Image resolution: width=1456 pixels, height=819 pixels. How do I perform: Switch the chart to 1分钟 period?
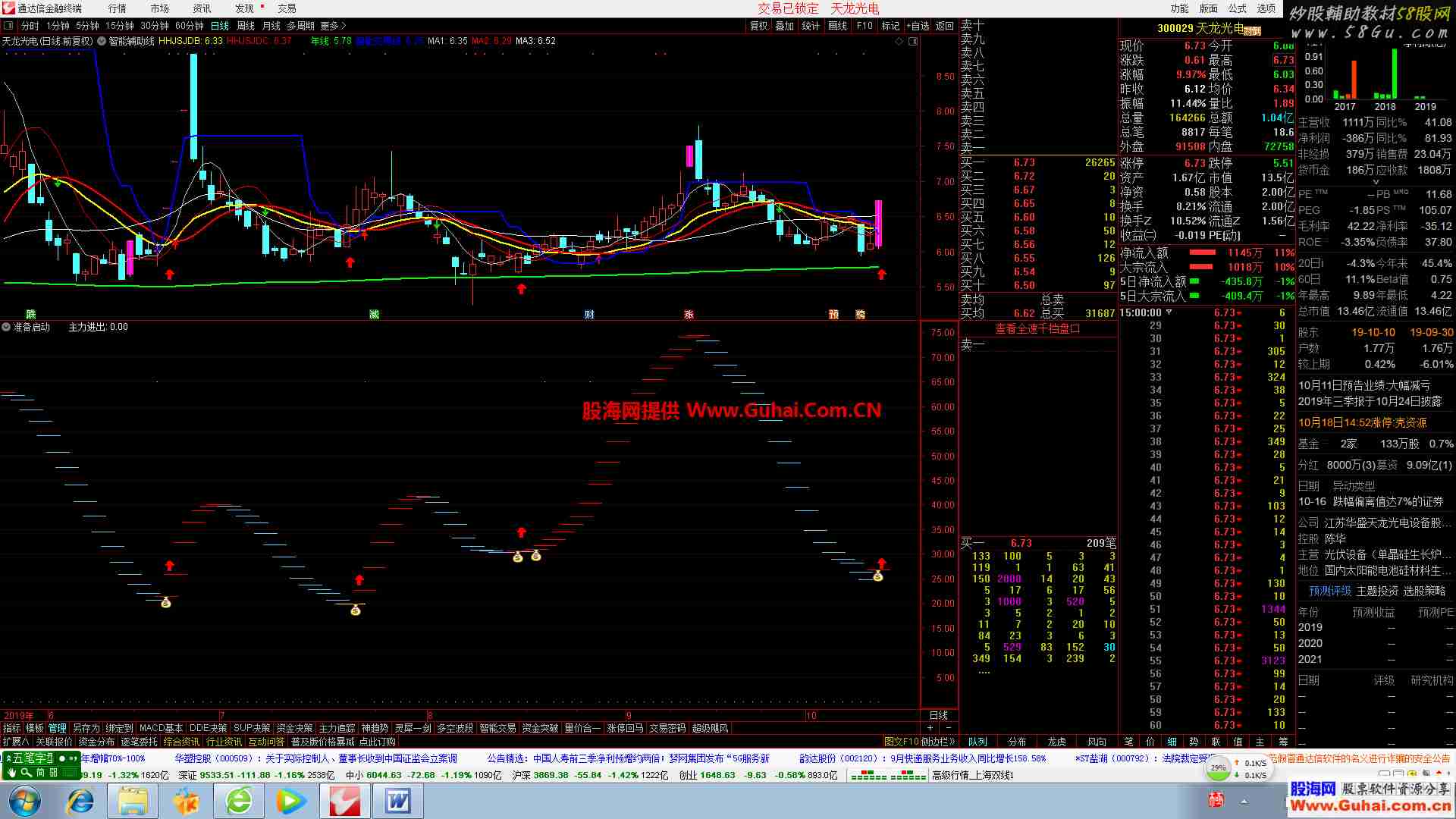click(x=58, y=26)
